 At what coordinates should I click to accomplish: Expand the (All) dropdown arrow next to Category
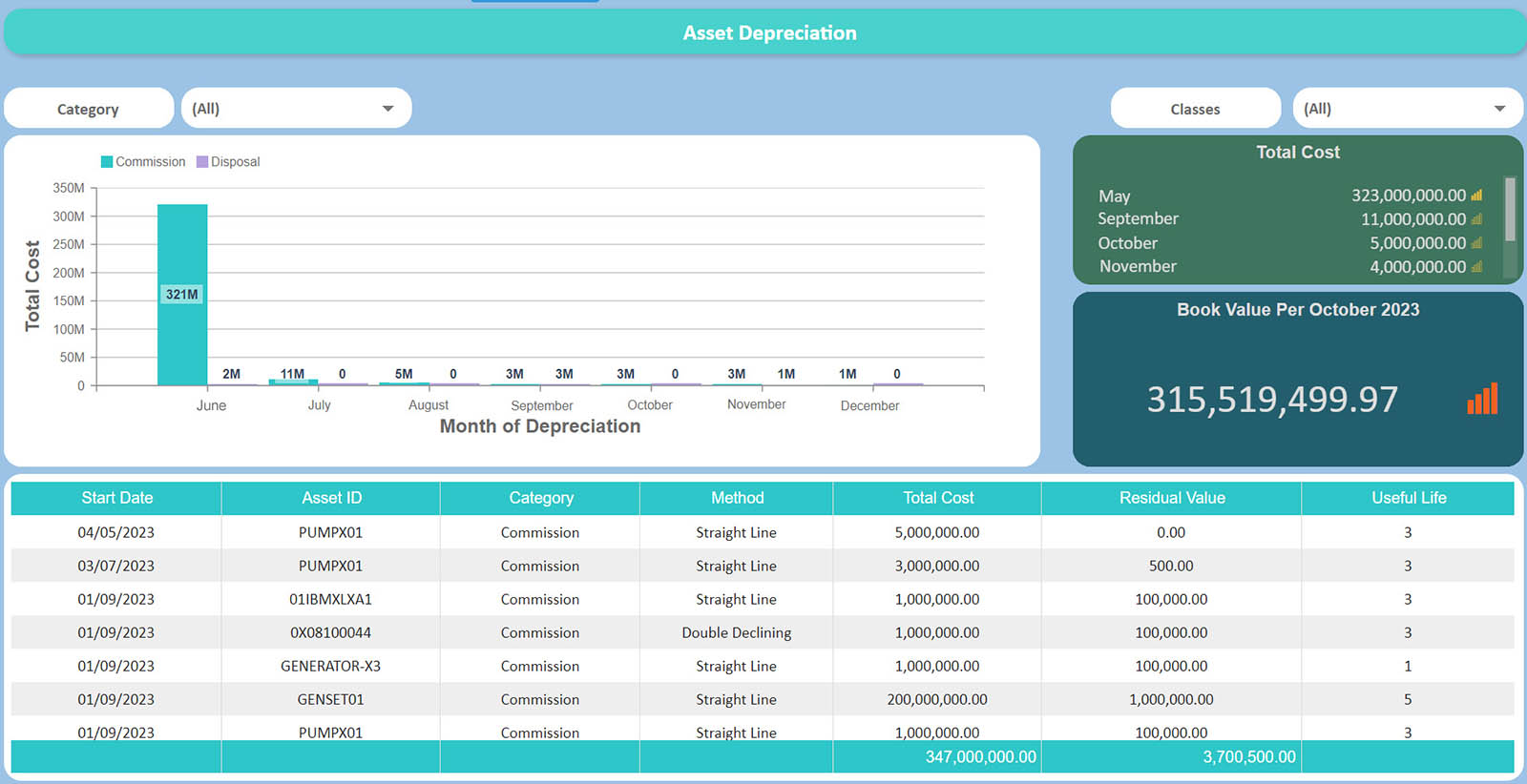(x=387, y=109)
